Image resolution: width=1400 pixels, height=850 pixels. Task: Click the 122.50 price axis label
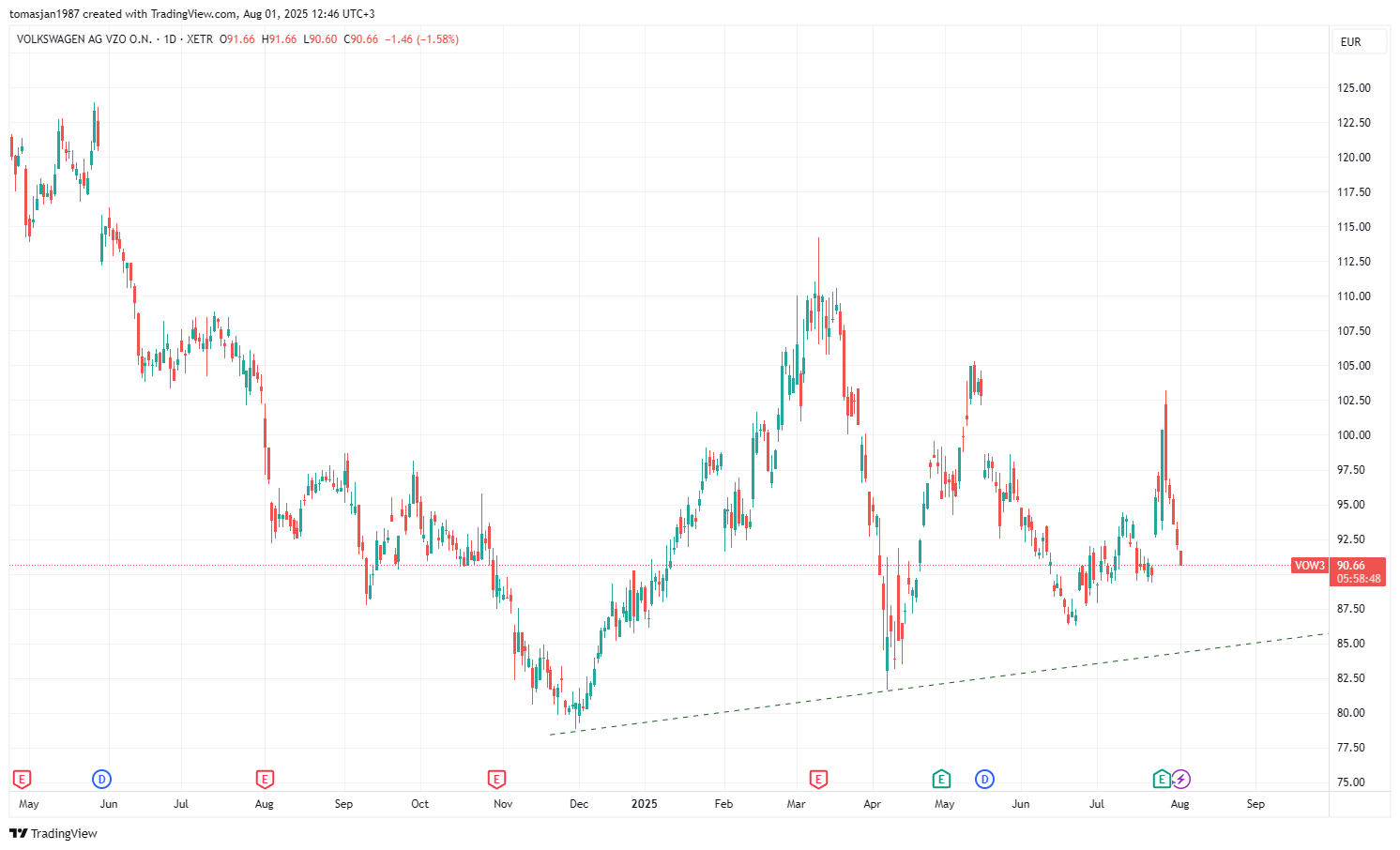point(1354,123)
